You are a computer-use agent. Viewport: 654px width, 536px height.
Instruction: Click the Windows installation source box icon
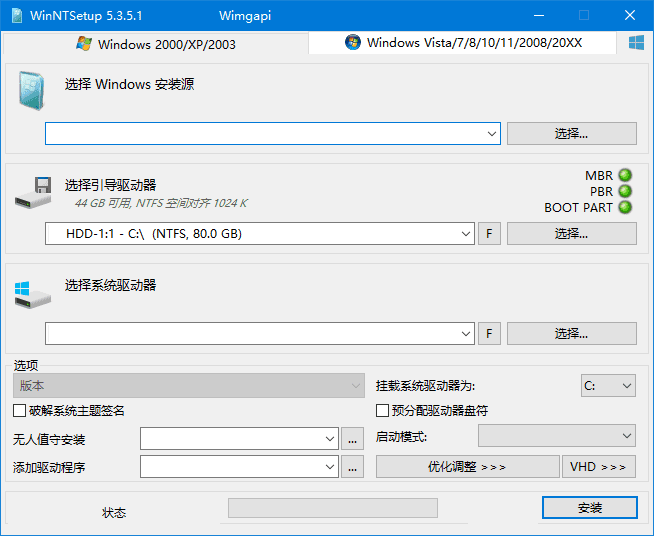coord(31,91)
